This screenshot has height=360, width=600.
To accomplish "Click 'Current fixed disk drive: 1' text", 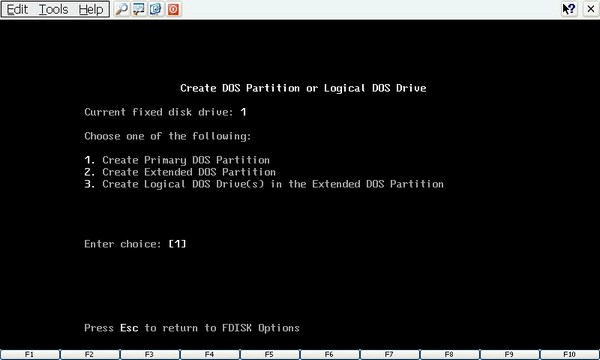I will [165, 112].
